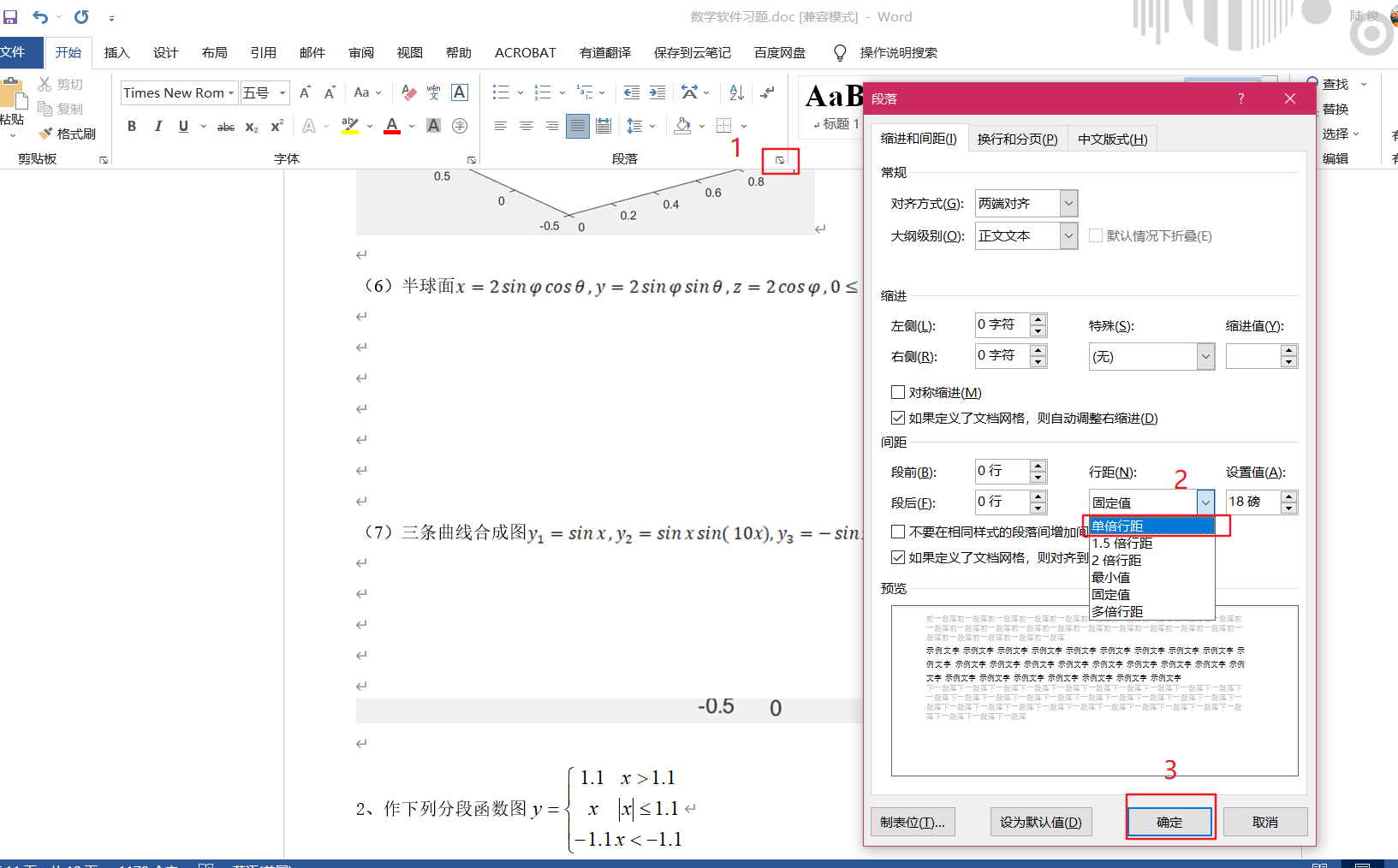Shrink font size with the smaller A icon
The height and width of the screenshot is (868, 1398).
[x=330, y=92]
